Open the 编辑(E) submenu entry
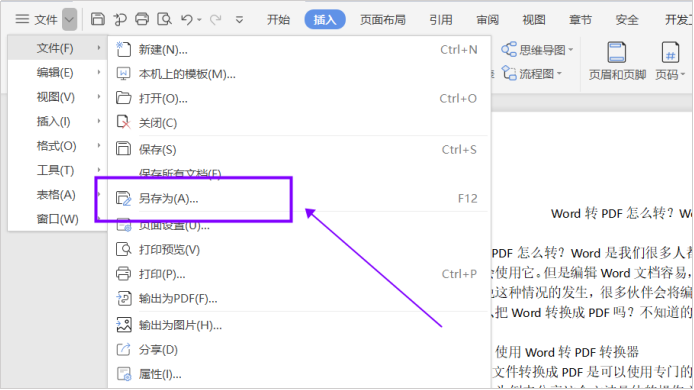Viewport: 694px width, 390px height. 58,72
